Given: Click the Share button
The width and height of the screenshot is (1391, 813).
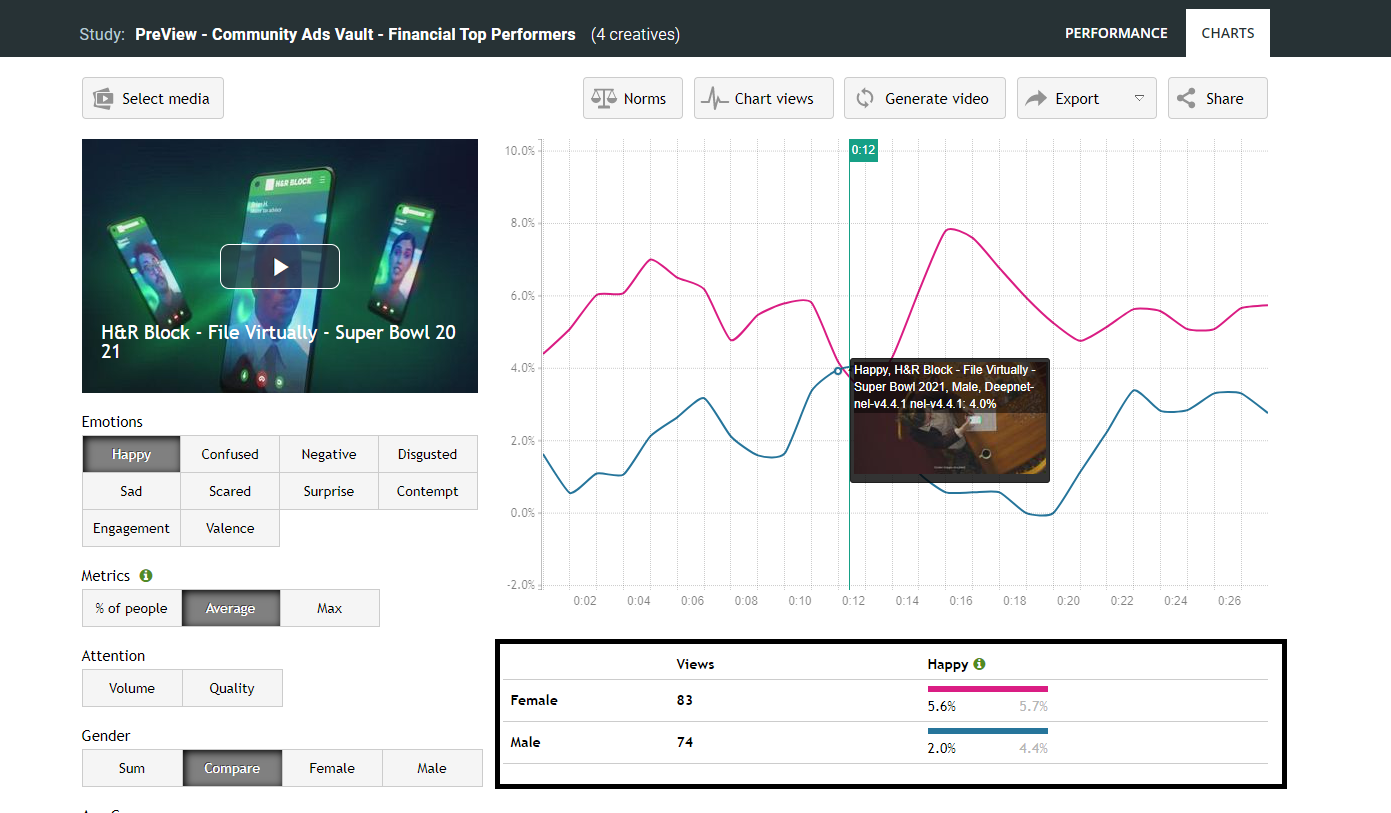Looking at the screenshot, I should click(1218, 98).
